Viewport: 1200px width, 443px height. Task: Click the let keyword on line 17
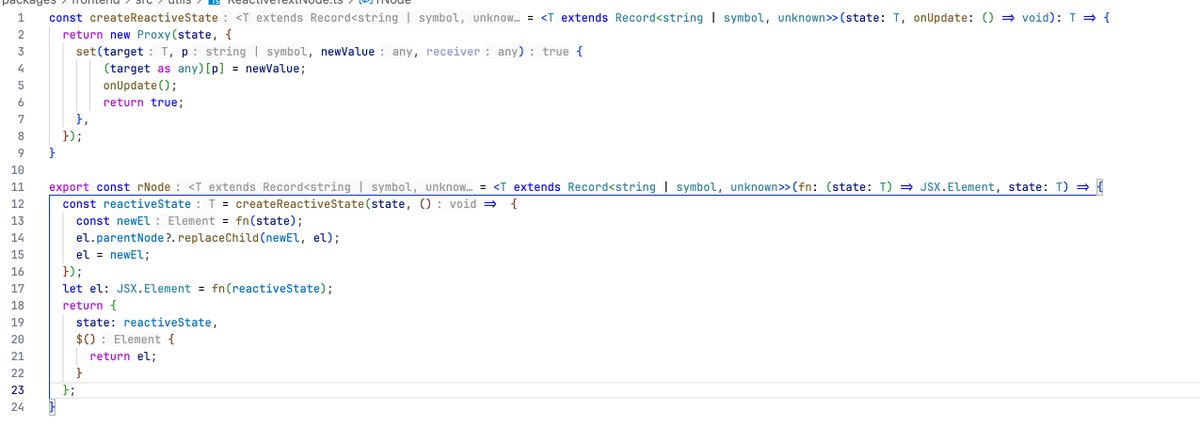(x=72, y=289)
